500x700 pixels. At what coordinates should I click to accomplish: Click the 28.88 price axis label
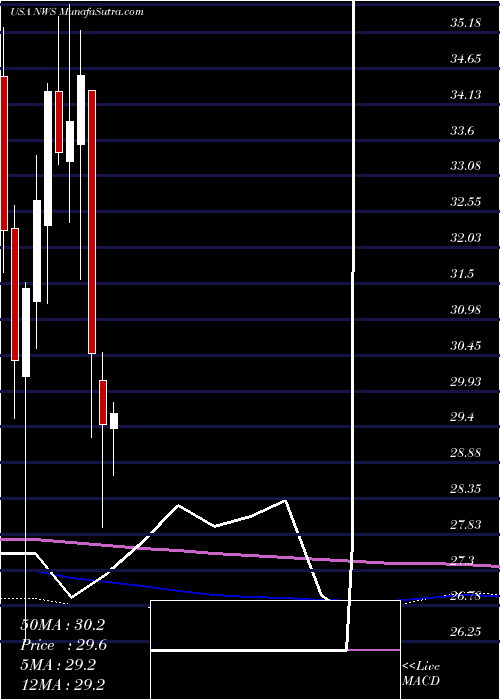tap(465, 453)
